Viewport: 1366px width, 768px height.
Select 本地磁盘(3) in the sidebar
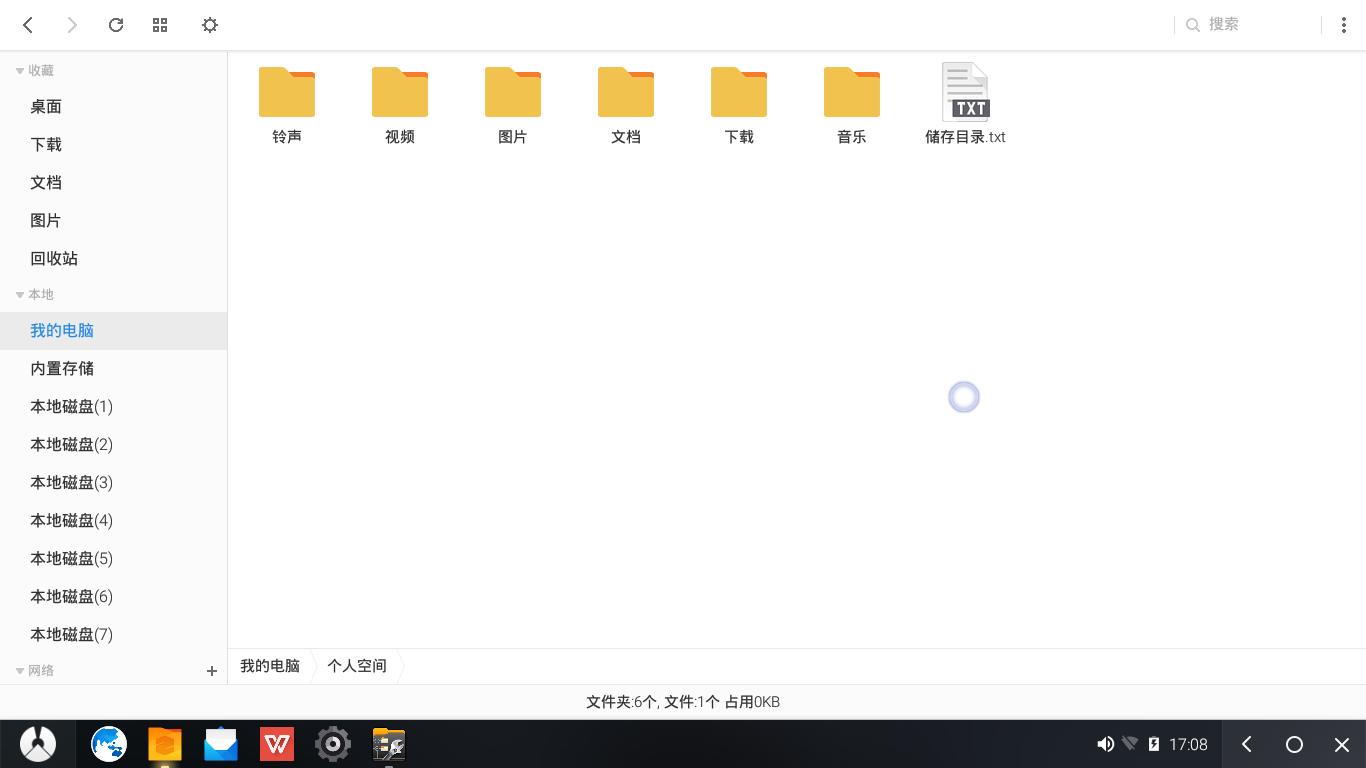[x=71, y=482]
